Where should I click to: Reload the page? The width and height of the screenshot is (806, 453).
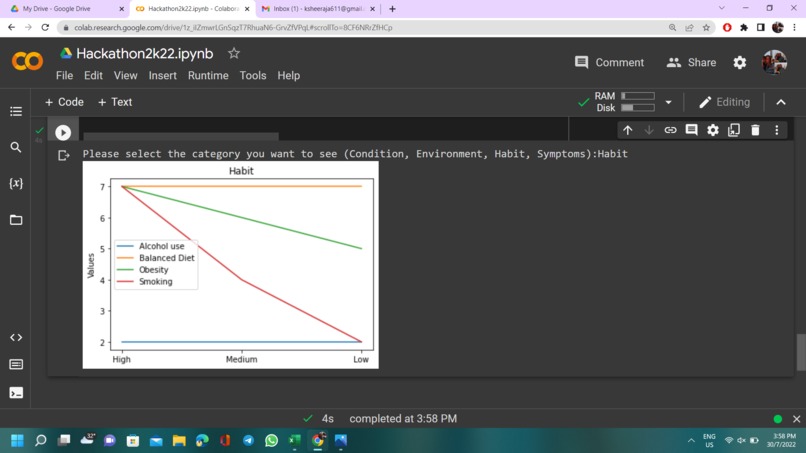(x=45, y=28)
